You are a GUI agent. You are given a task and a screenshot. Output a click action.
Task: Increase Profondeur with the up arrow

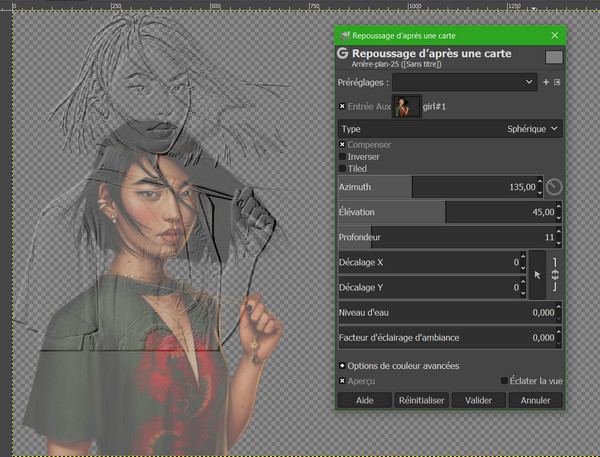[559, 232]
